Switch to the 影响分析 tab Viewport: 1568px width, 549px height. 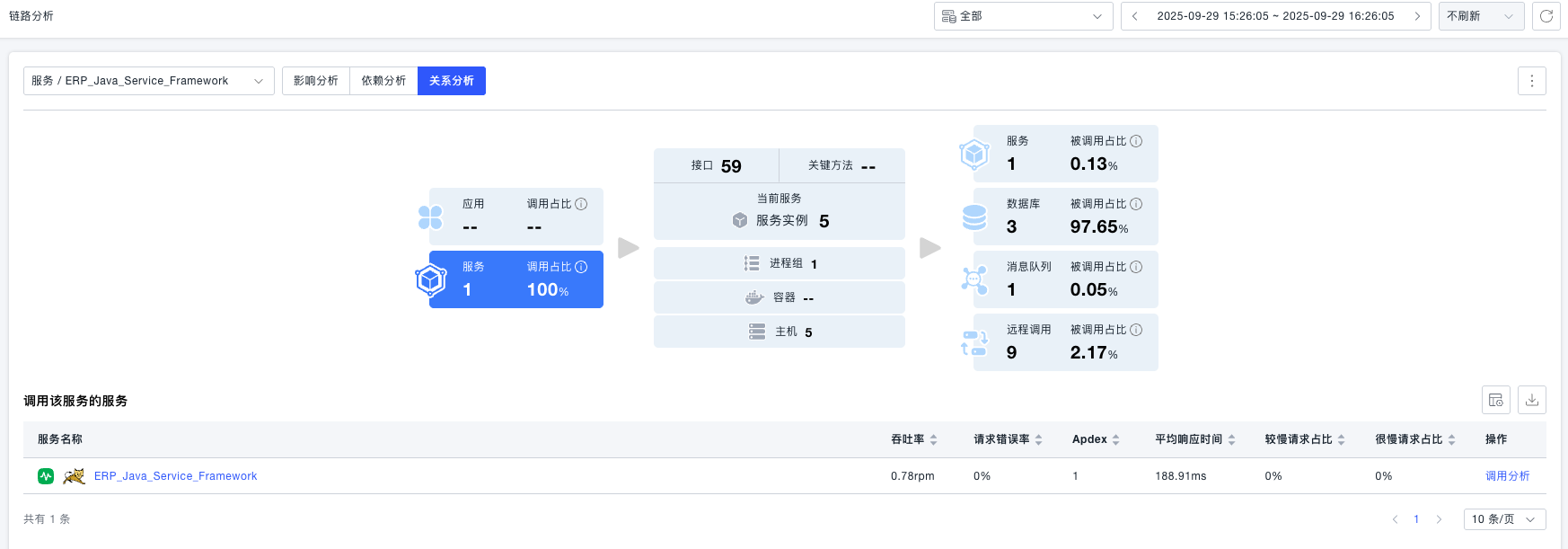(316, 81)
